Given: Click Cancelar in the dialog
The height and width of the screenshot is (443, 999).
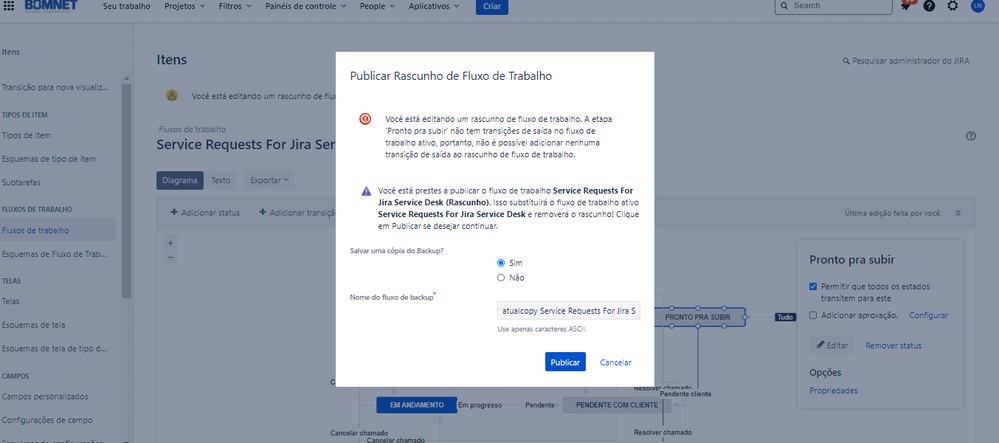Looking at the screenshot, I should click(x=615, y=362).
